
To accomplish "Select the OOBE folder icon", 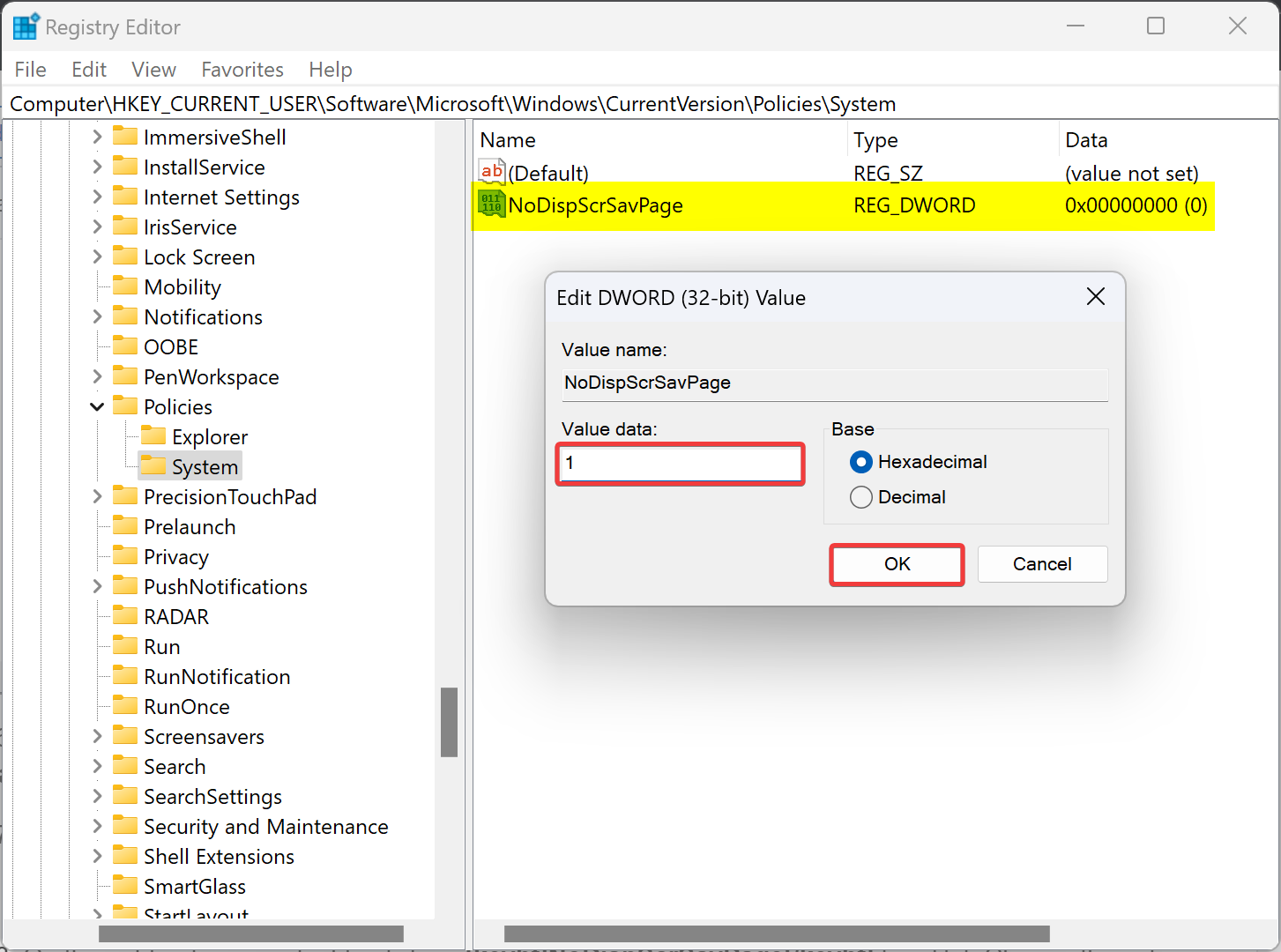I will point(126,346).
